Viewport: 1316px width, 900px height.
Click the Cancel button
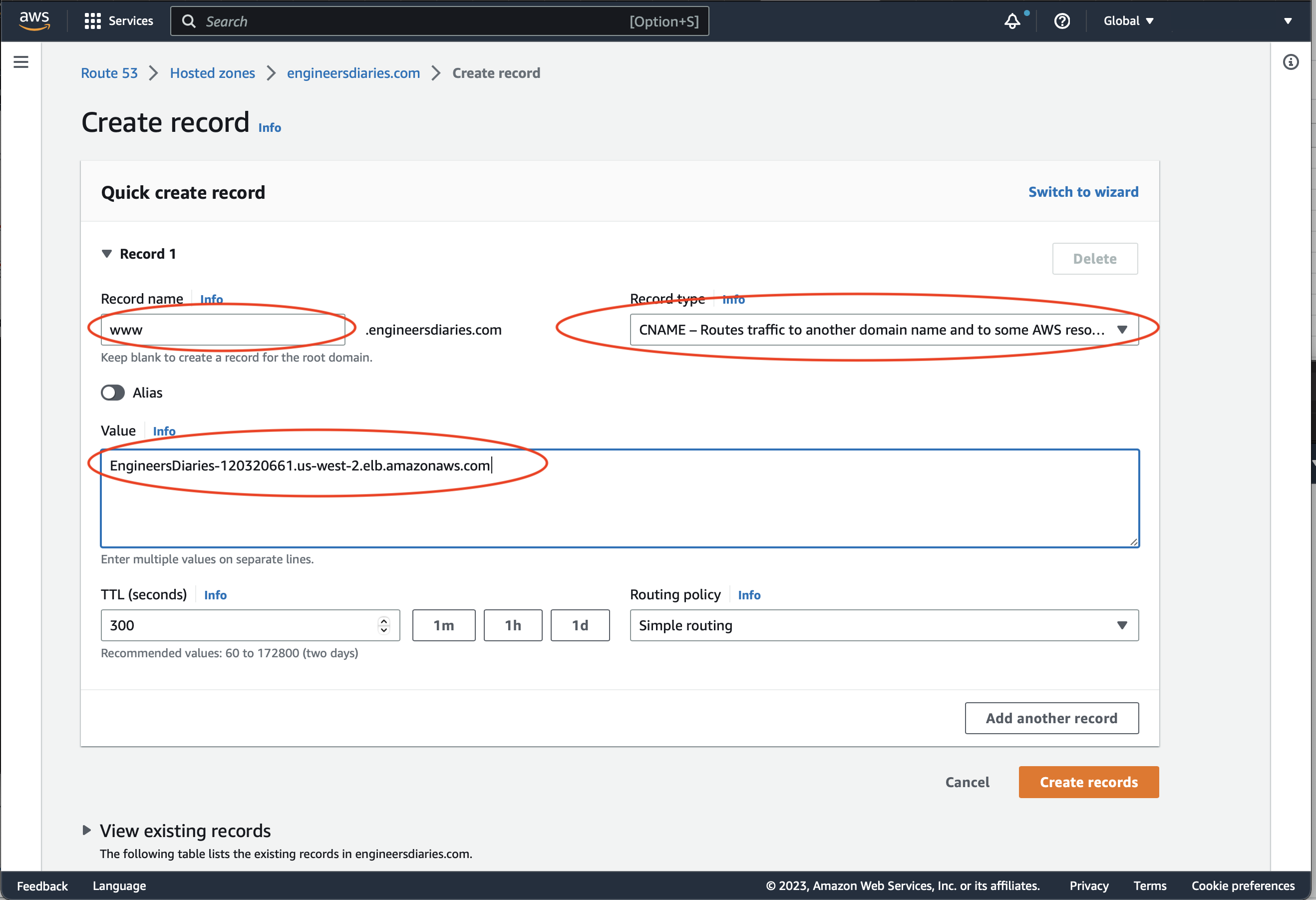coord(967,782)
